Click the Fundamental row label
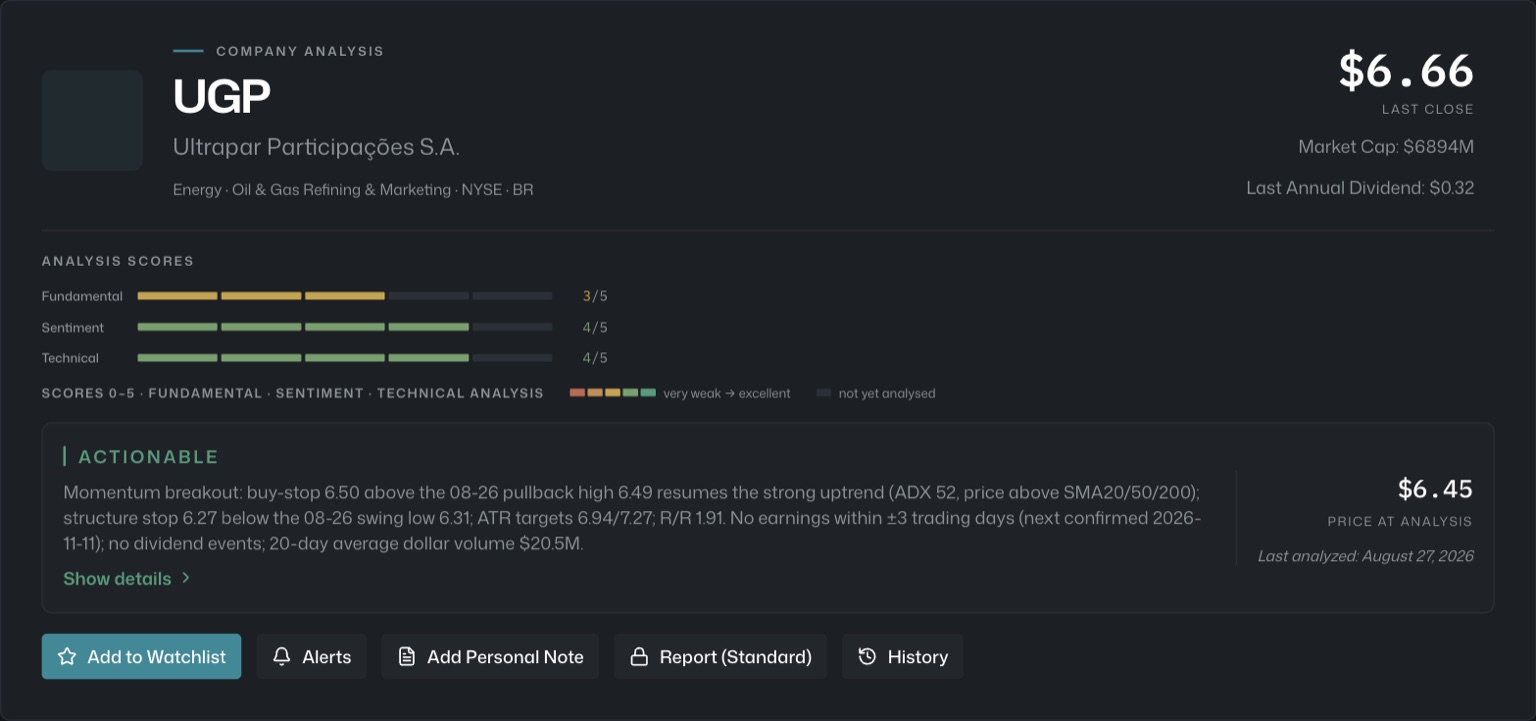 (x=82, y=296)
